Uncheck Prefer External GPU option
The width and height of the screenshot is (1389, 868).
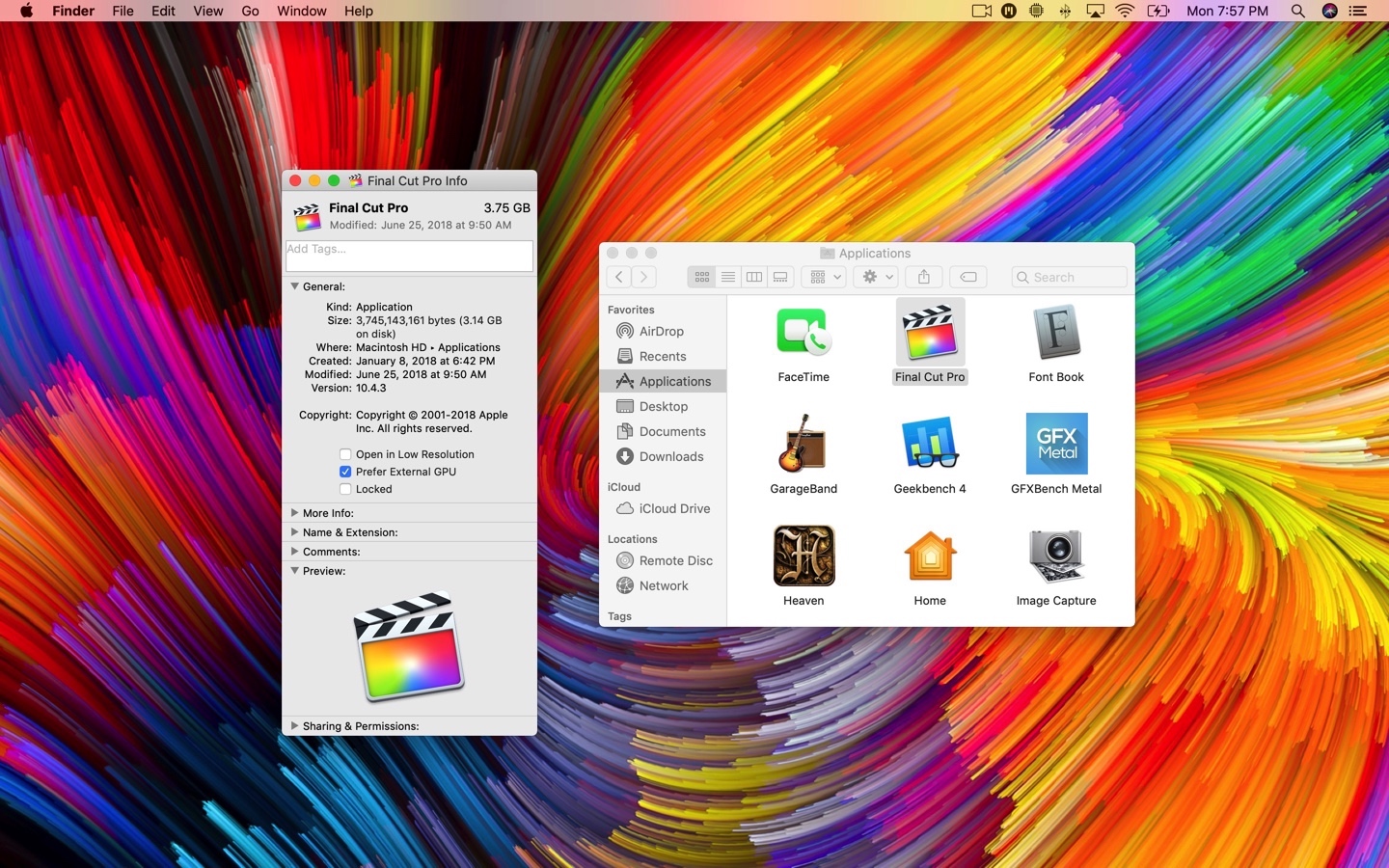(344, 472)
